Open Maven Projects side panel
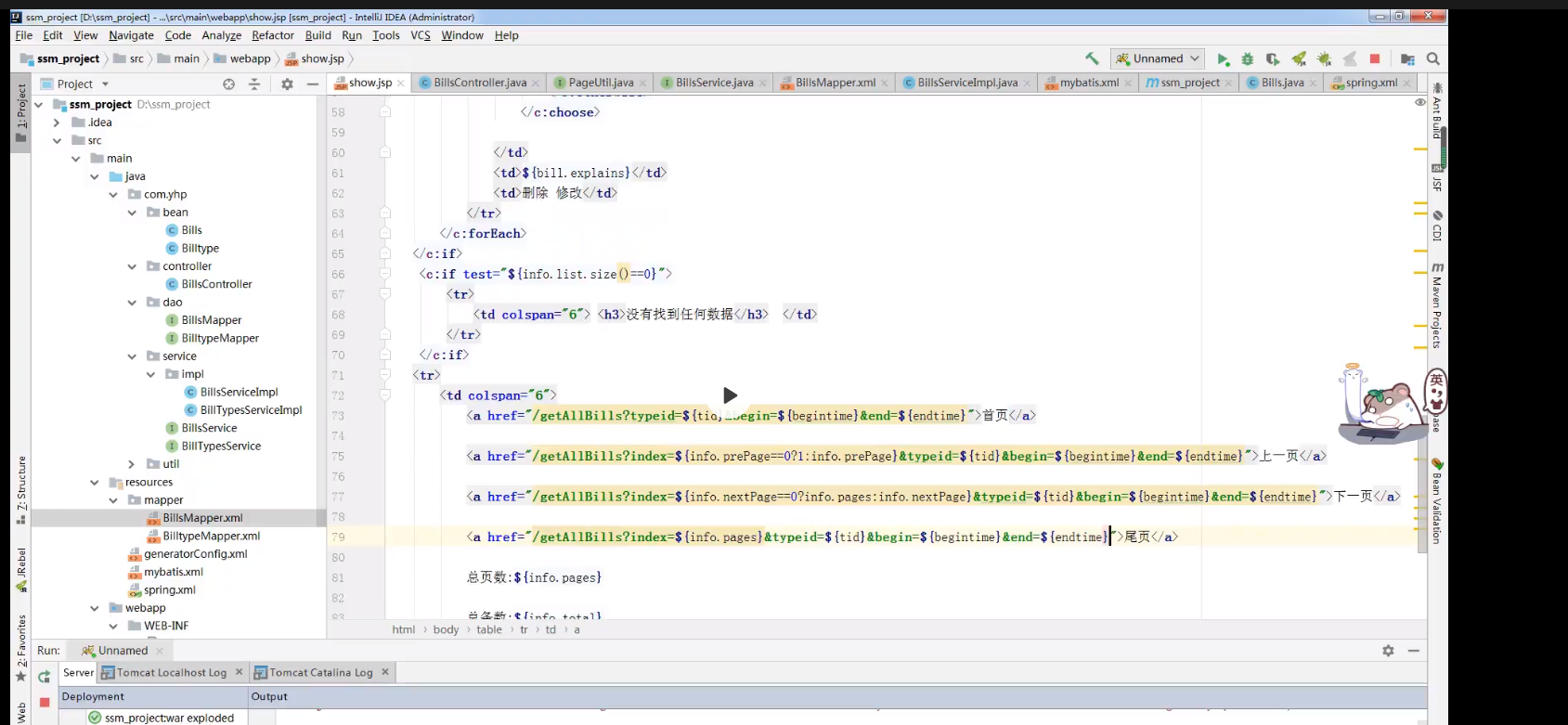Image resolution: width=1568 pixels, height=725 pixels. [x=1437, y=305]
